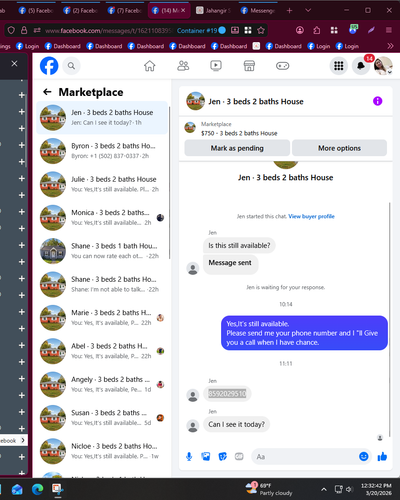Send a thumbs-up like

click(x=382, y=456)
